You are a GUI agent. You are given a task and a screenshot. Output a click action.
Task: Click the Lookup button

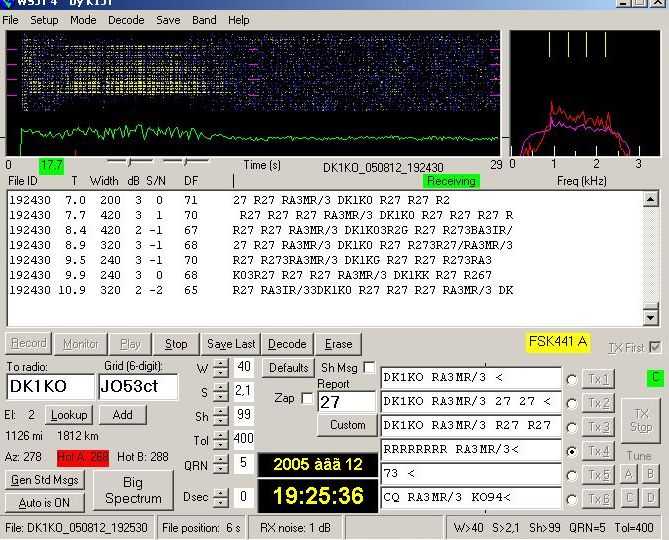click(x=69, y=415)
